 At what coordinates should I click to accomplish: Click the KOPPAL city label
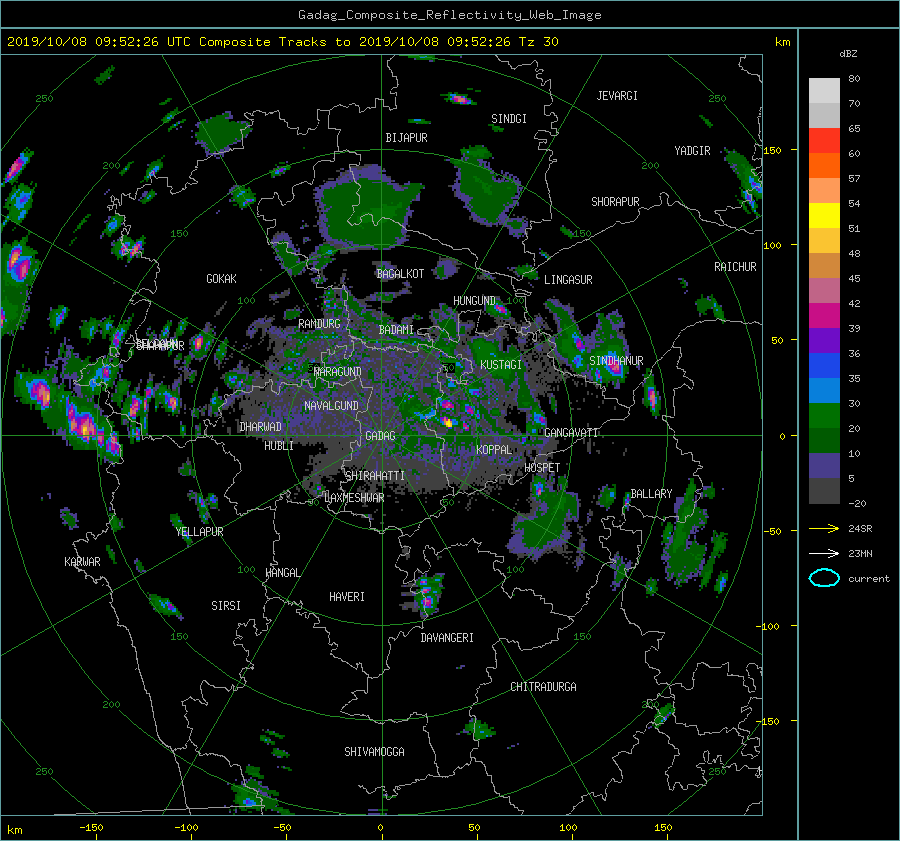pyautogui.click(x=494, y=450)
